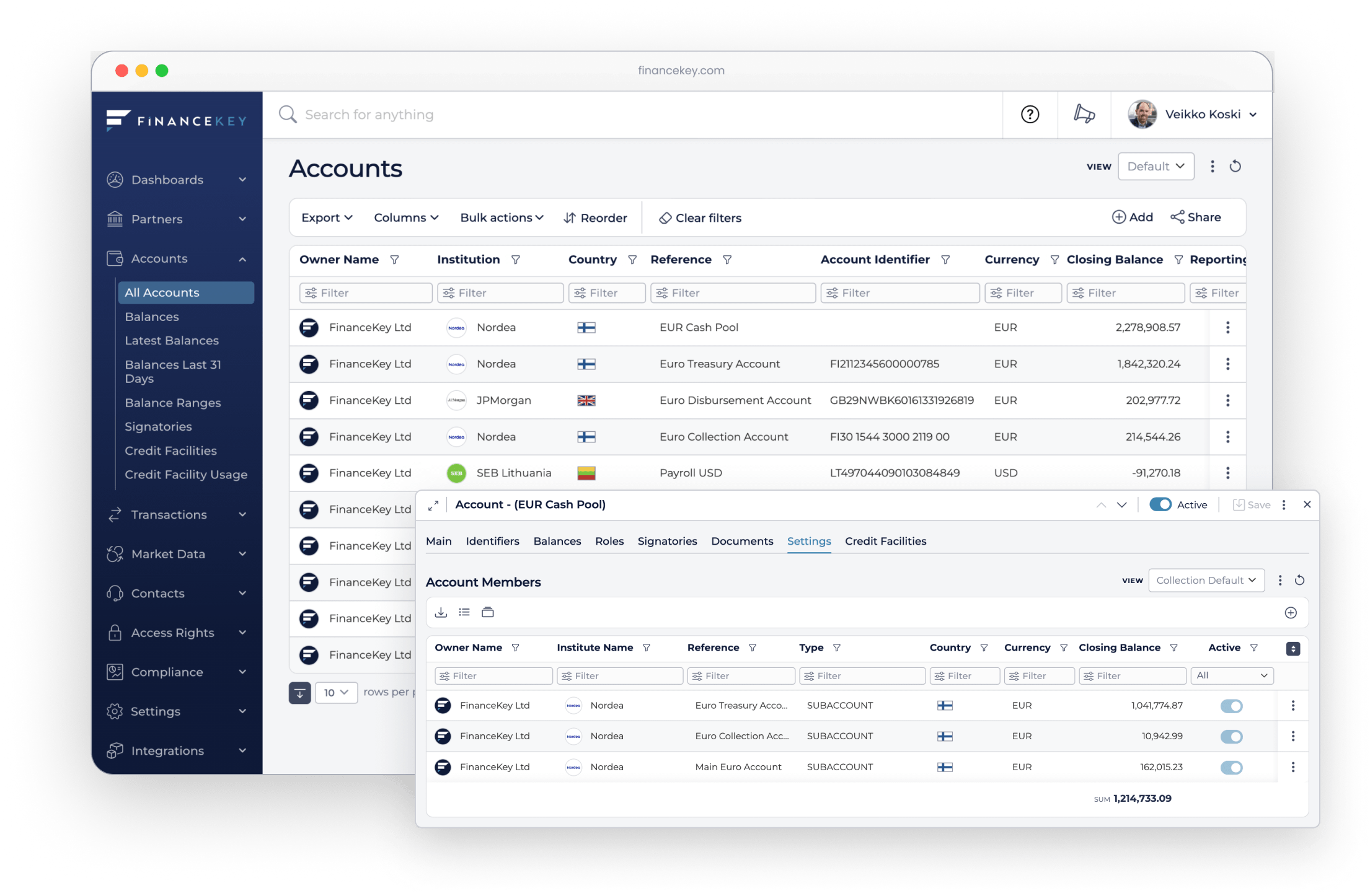This screenshot has height=896, width=1370.
Task: Expand the Dashboards sidebar section
Action: tap(177, 180)
